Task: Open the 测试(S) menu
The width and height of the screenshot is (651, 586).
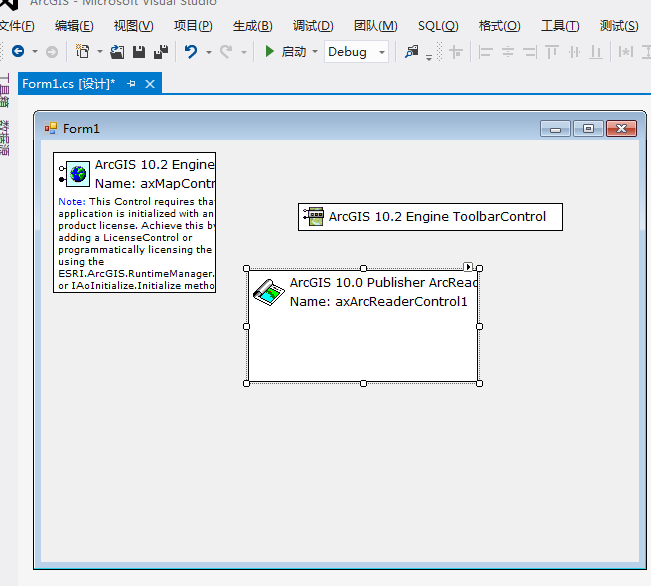Action: (x=619, y=26)
